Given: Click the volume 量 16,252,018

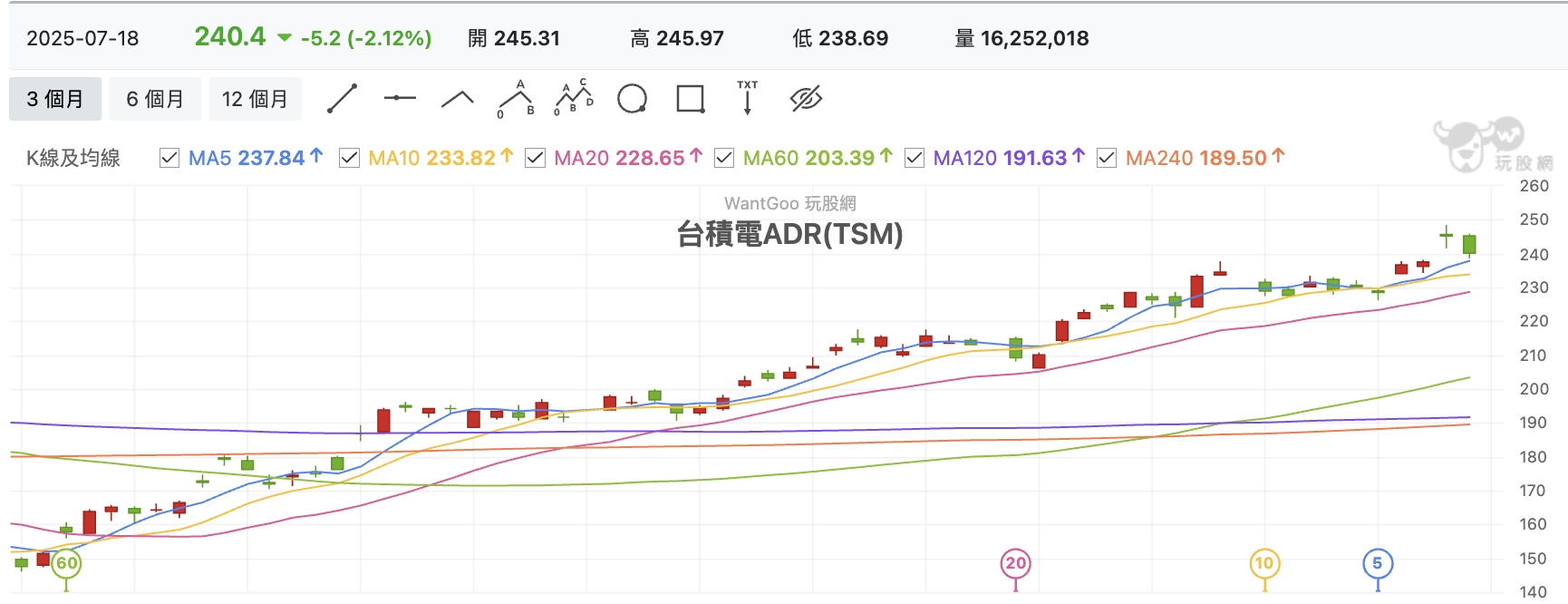Looking at the screenshot, I should (1022, 38).
